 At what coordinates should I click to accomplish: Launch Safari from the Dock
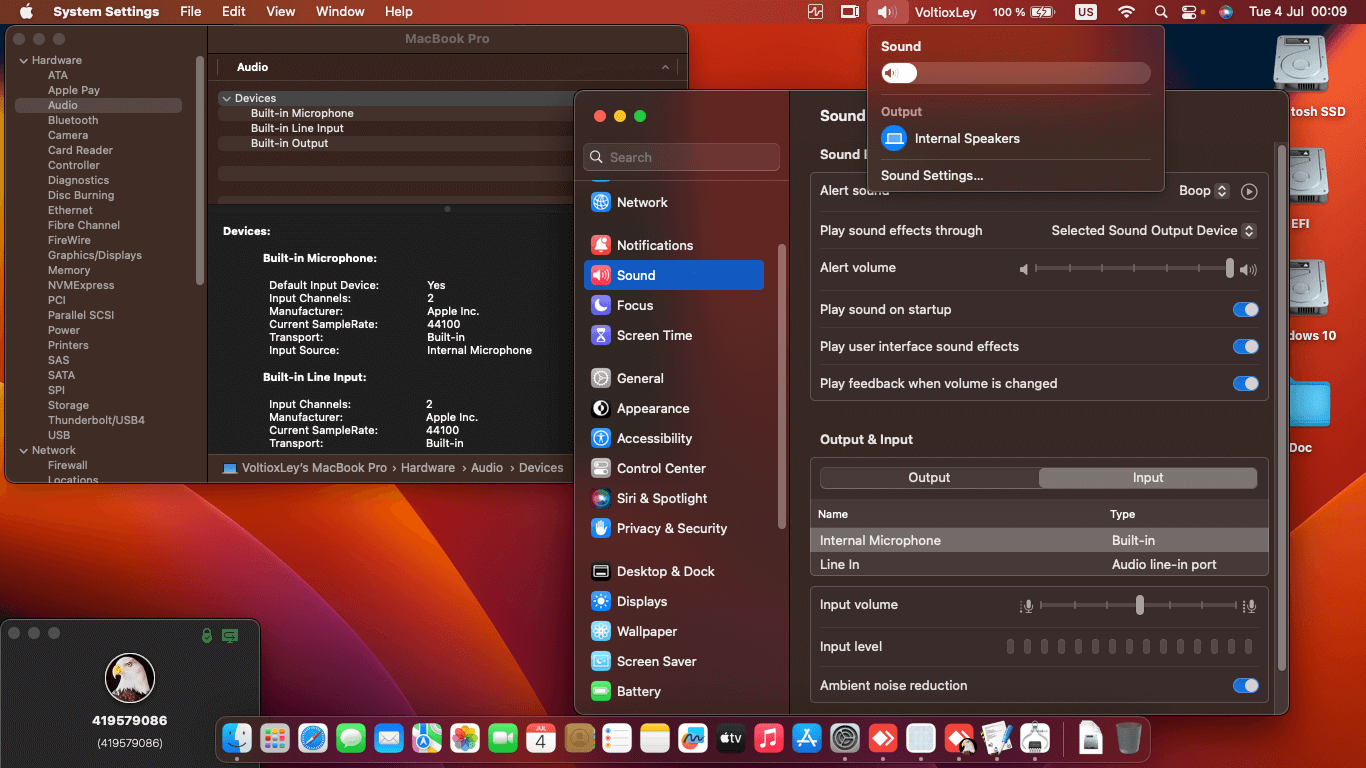(313, 739)
